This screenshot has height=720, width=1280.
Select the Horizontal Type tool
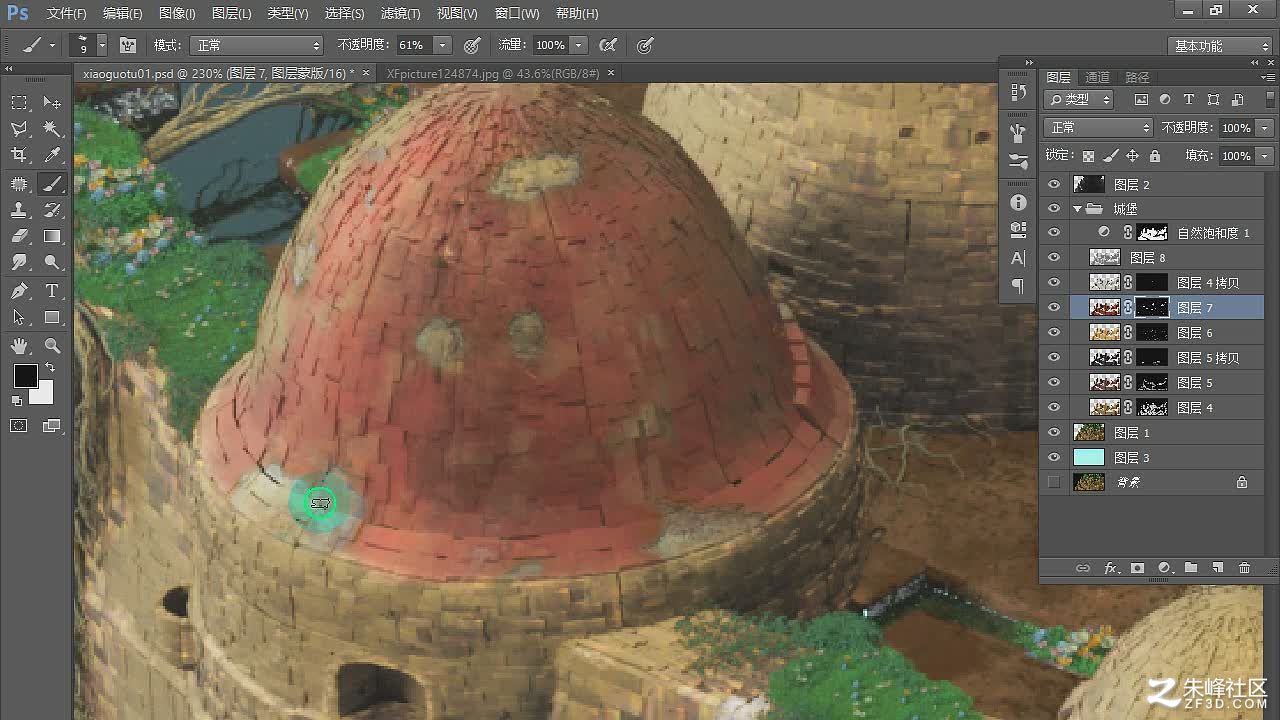(x=52, y=291)
